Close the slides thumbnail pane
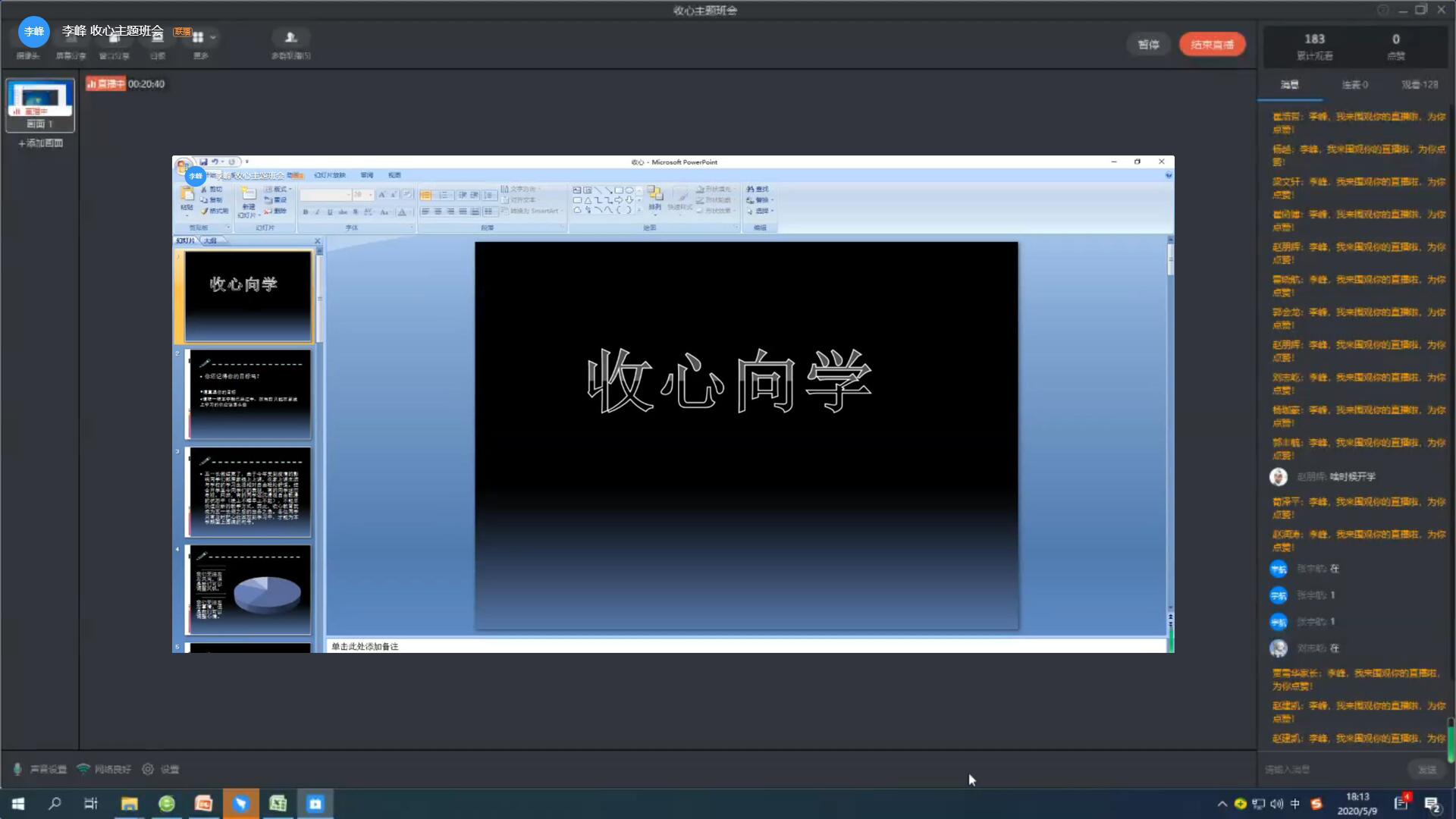Viewport: 1456px width, 819px height. [318, 241]
